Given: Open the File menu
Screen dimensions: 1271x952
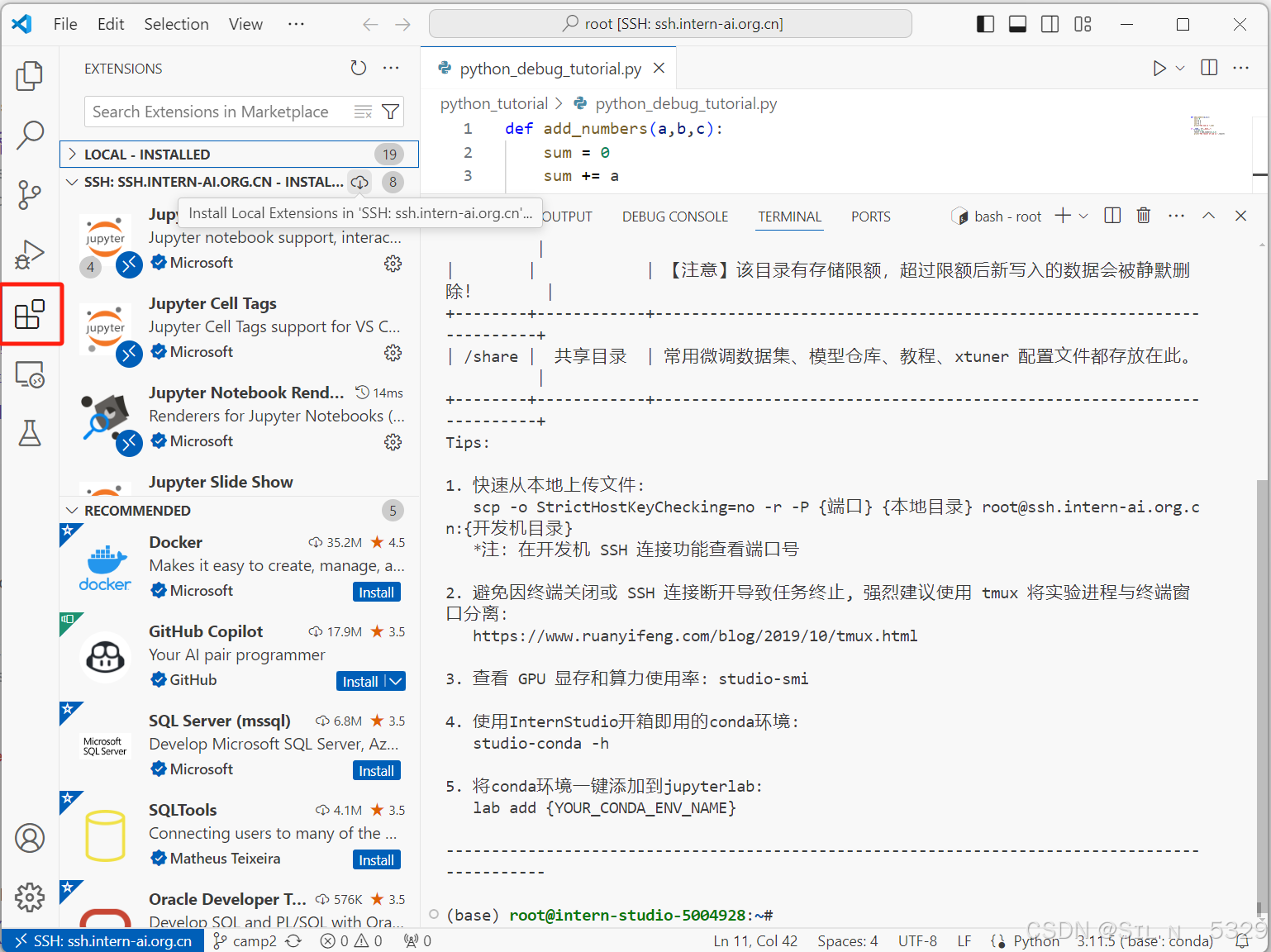Looking at the screenshot, I should pos(65,24).
